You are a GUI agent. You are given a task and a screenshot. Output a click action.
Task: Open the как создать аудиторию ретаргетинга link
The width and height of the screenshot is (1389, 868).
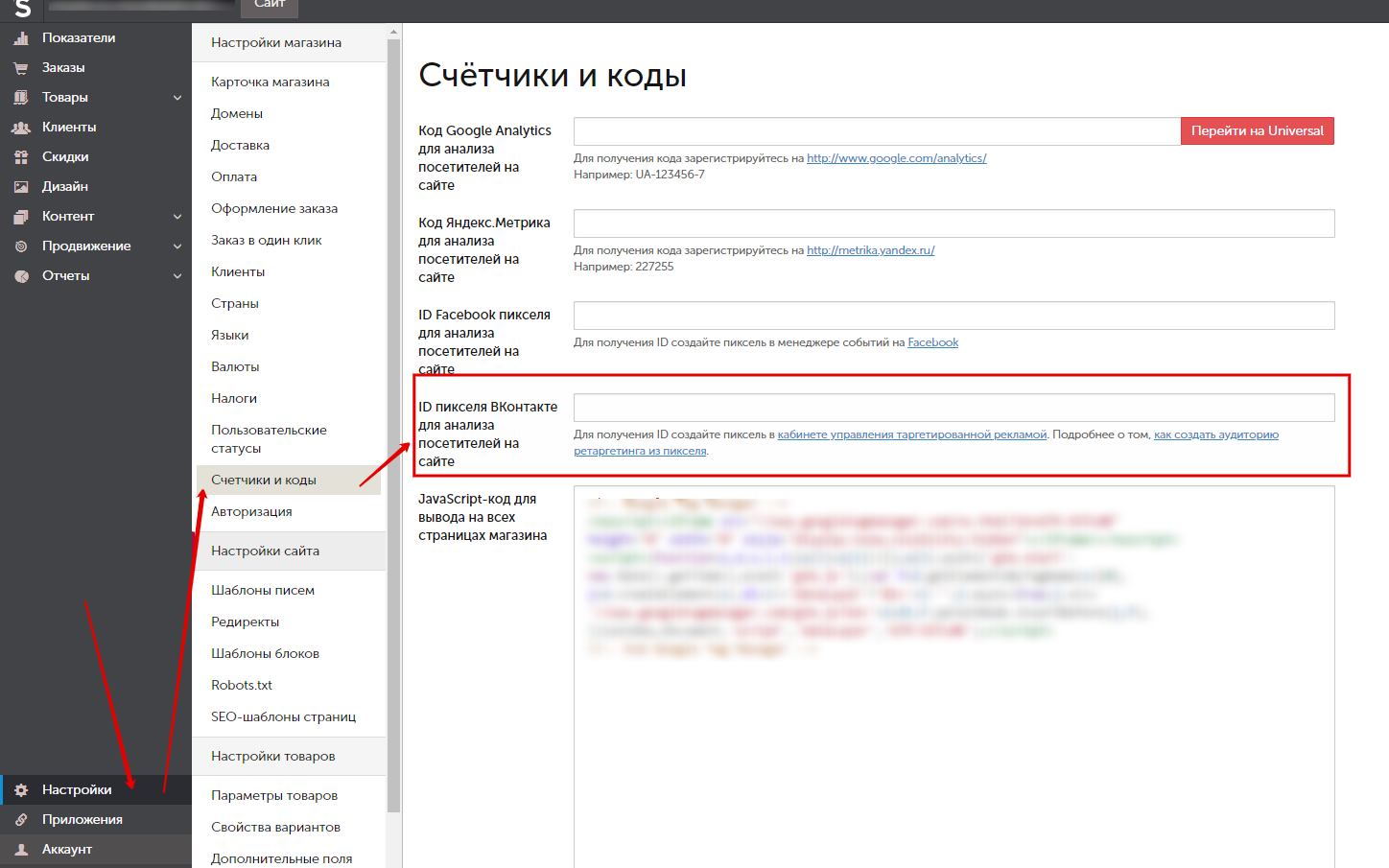1216,434
